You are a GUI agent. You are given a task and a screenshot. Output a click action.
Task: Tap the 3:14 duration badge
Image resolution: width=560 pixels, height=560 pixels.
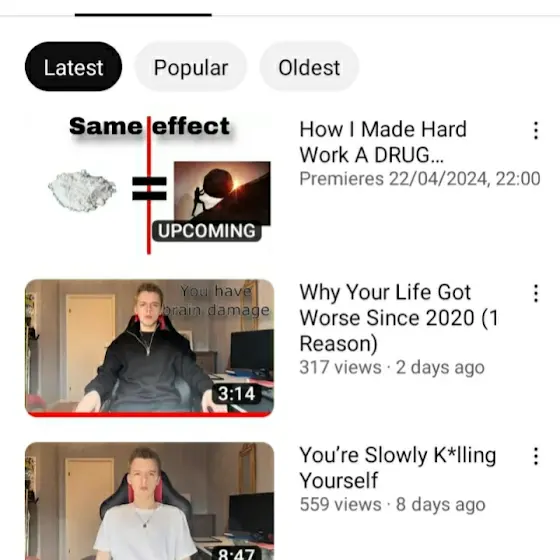coord(236,394)
